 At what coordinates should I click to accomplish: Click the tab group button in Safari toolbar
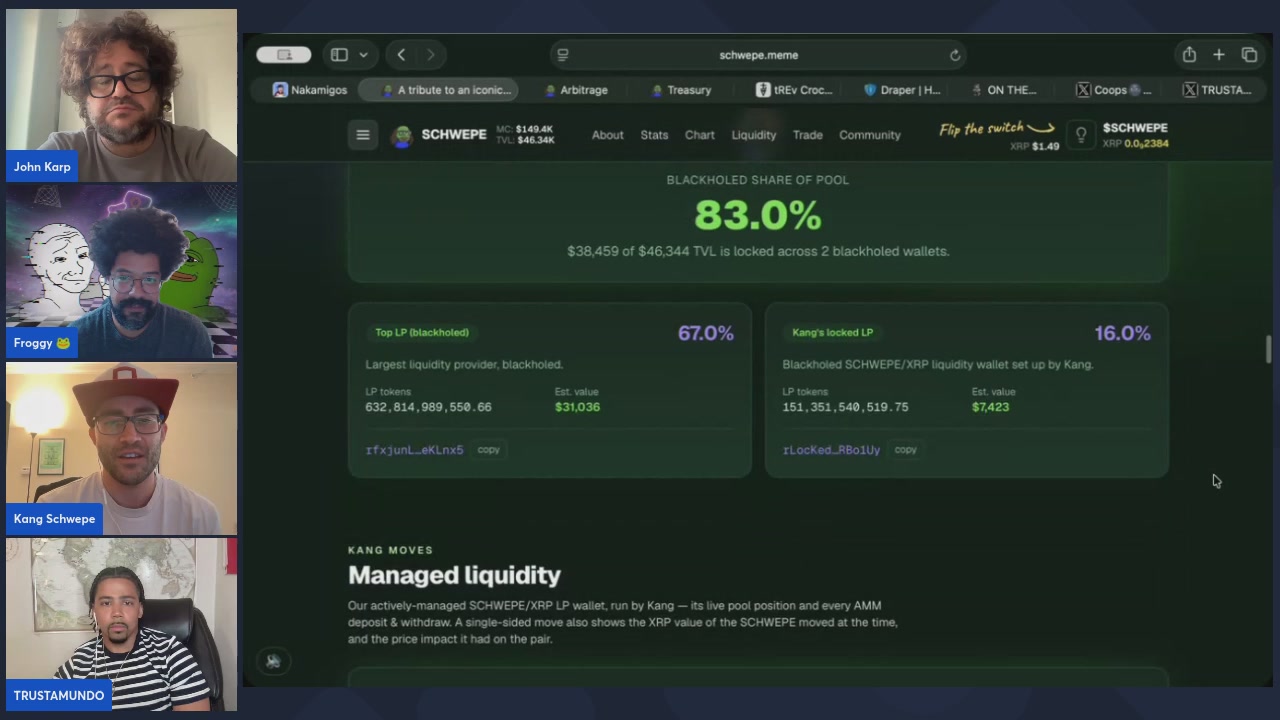pyautogui.click(x=284, y=55)
